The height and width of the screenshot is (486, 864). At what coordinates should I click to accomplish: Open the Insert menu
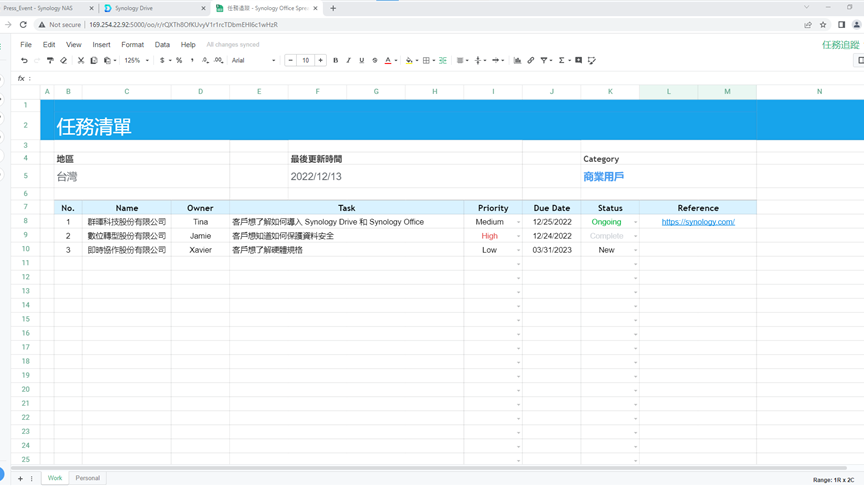(x=101, y=45)
